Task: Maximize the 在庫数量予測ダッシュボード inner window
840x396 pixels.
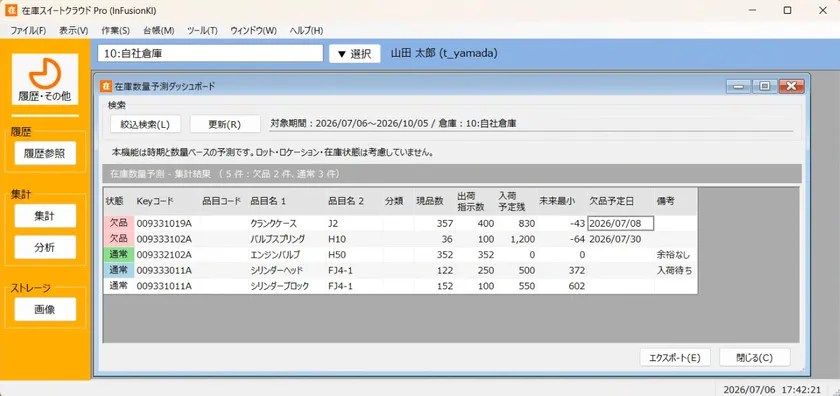Action: coord(764,86)
